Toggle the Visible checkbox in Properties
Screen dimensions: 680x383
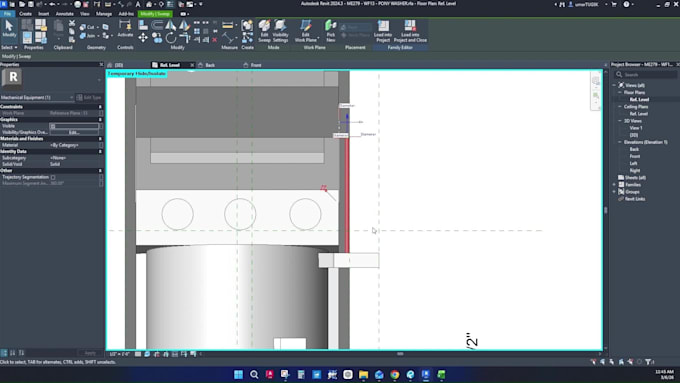click(53, 126)
